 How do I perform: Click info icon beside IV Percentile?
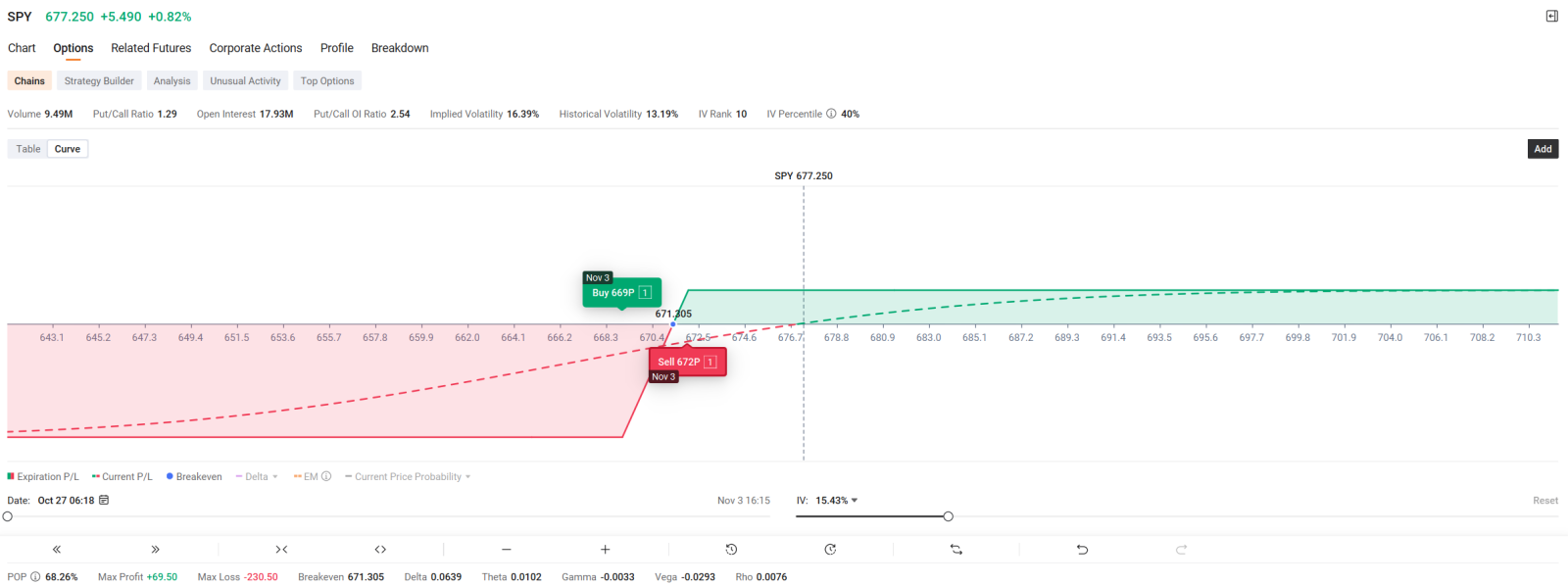[831, 114]
